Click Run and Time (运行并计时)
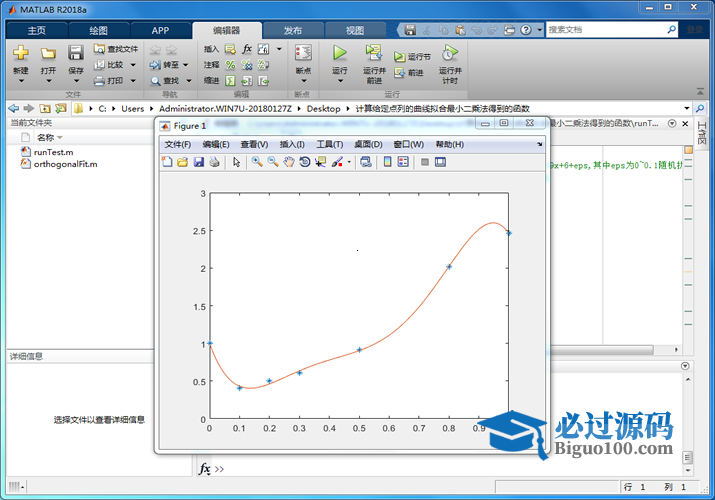The width and height of the screenshot is (715, 500). [450, 64]
